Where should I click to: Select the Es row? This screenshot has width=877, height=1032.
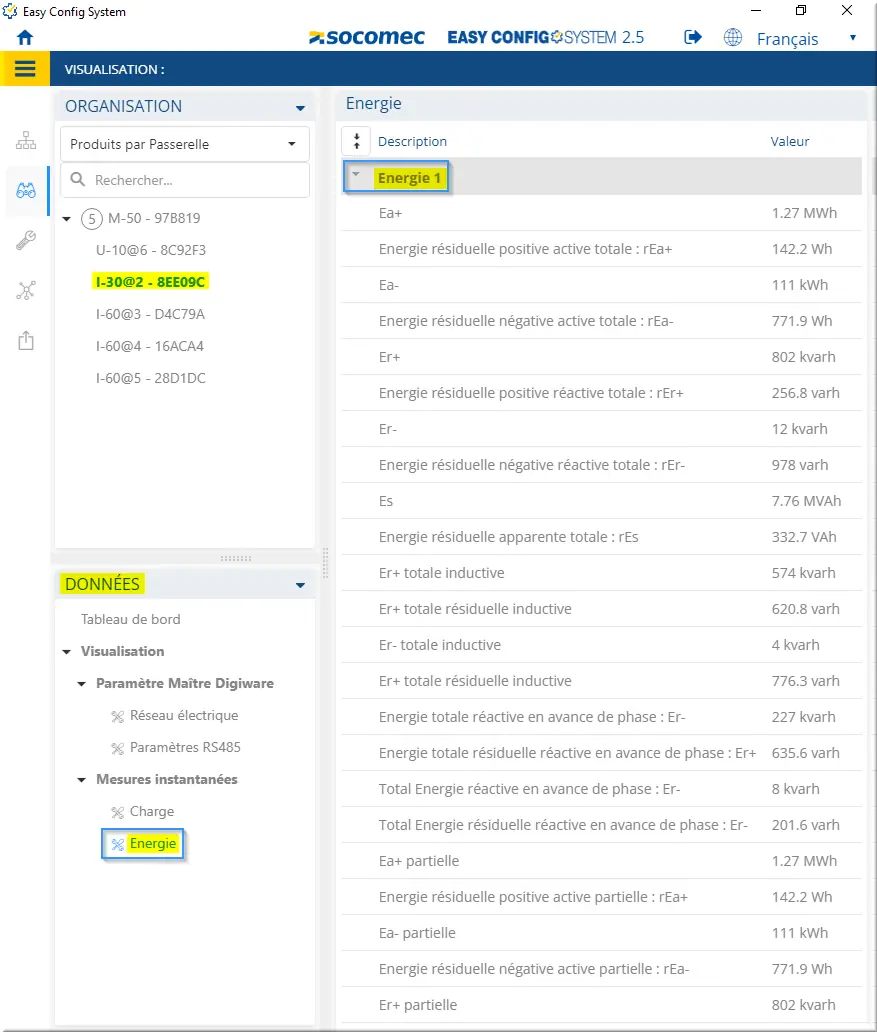tap(601, 502)
